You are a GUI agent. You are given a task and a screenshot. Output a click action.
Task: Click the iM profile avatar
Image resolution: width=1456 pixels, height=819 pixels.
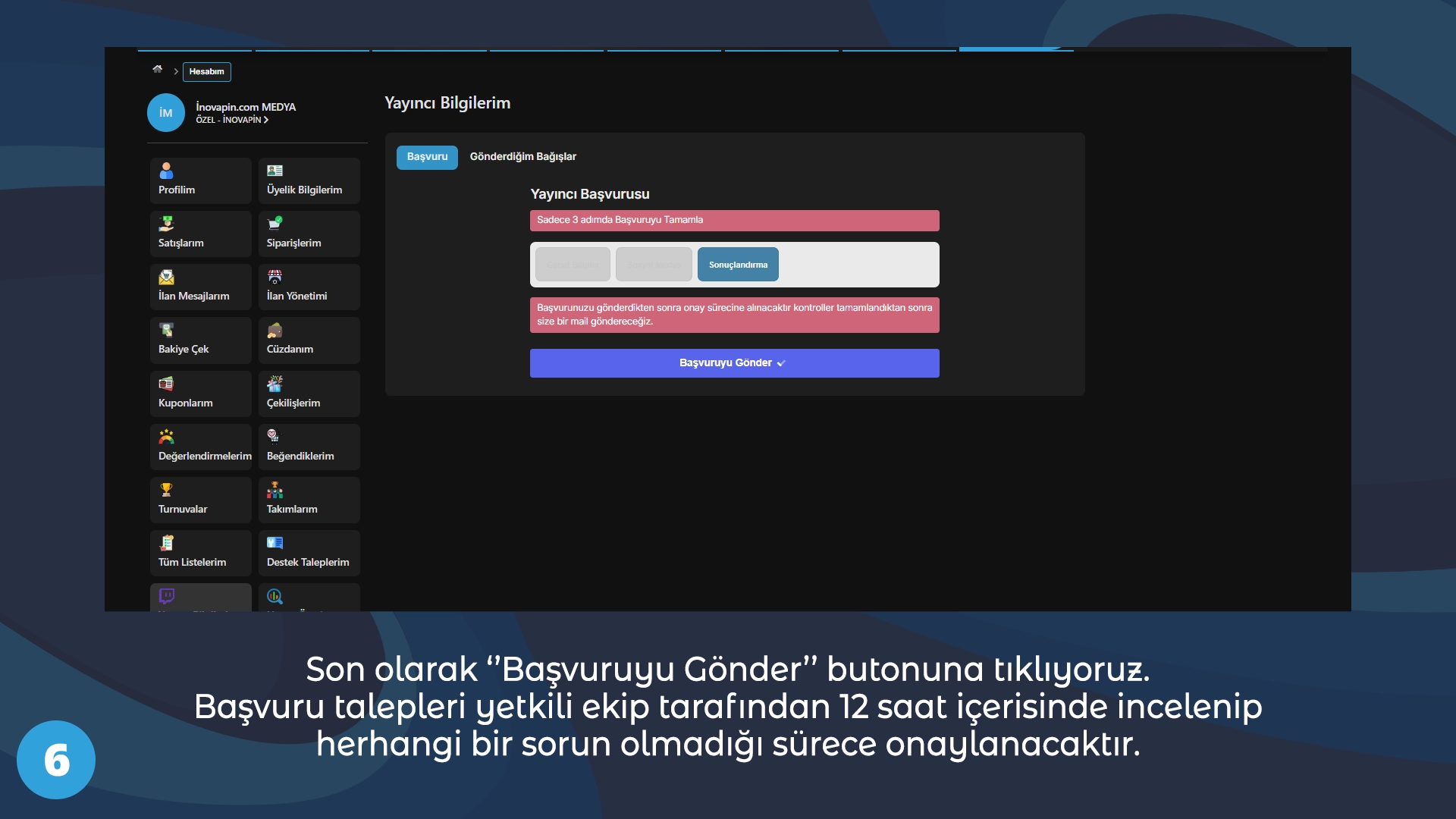point(165,112)
